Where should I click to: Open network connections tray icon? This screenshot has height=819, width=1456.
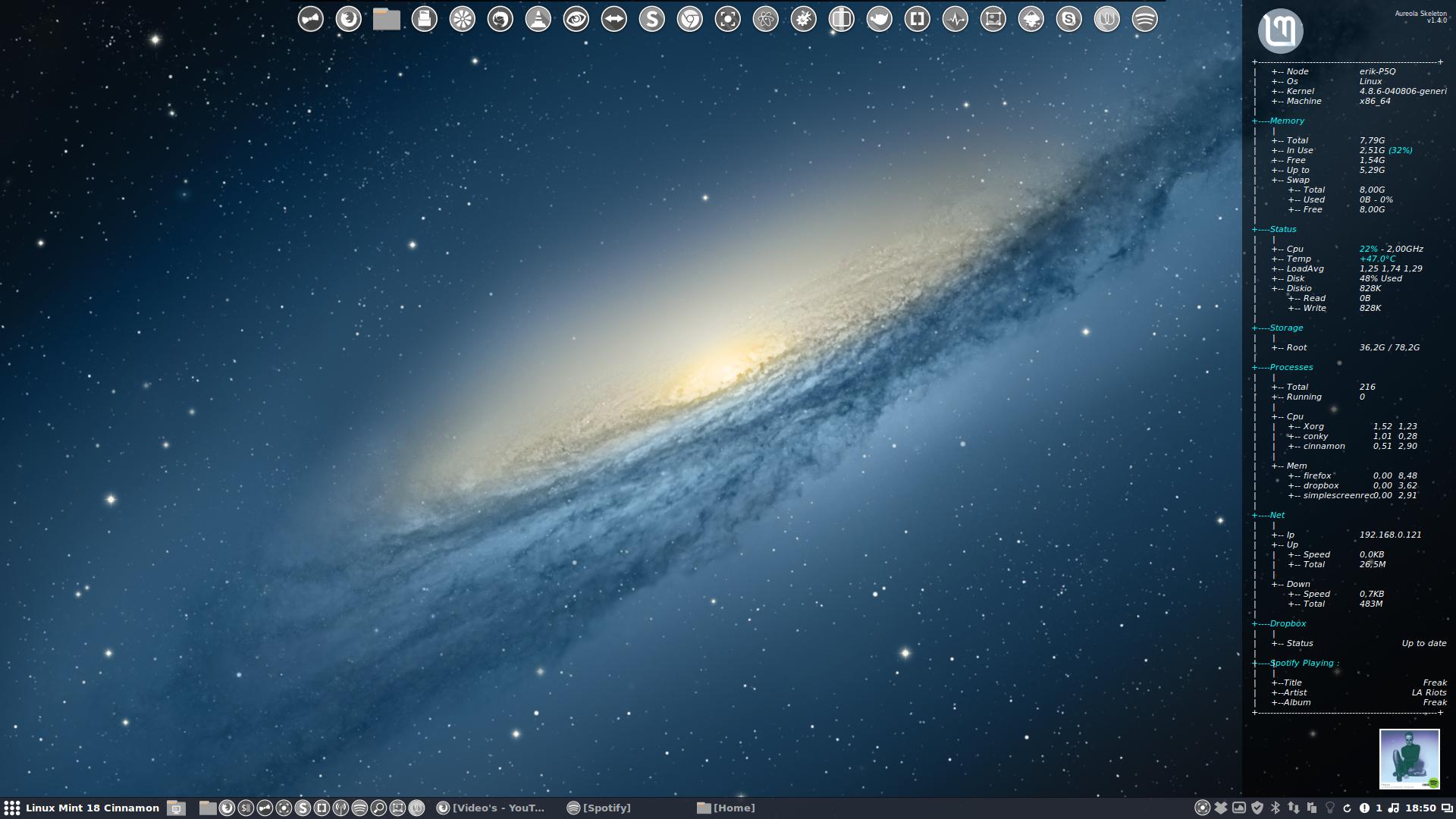[1294, 808]
